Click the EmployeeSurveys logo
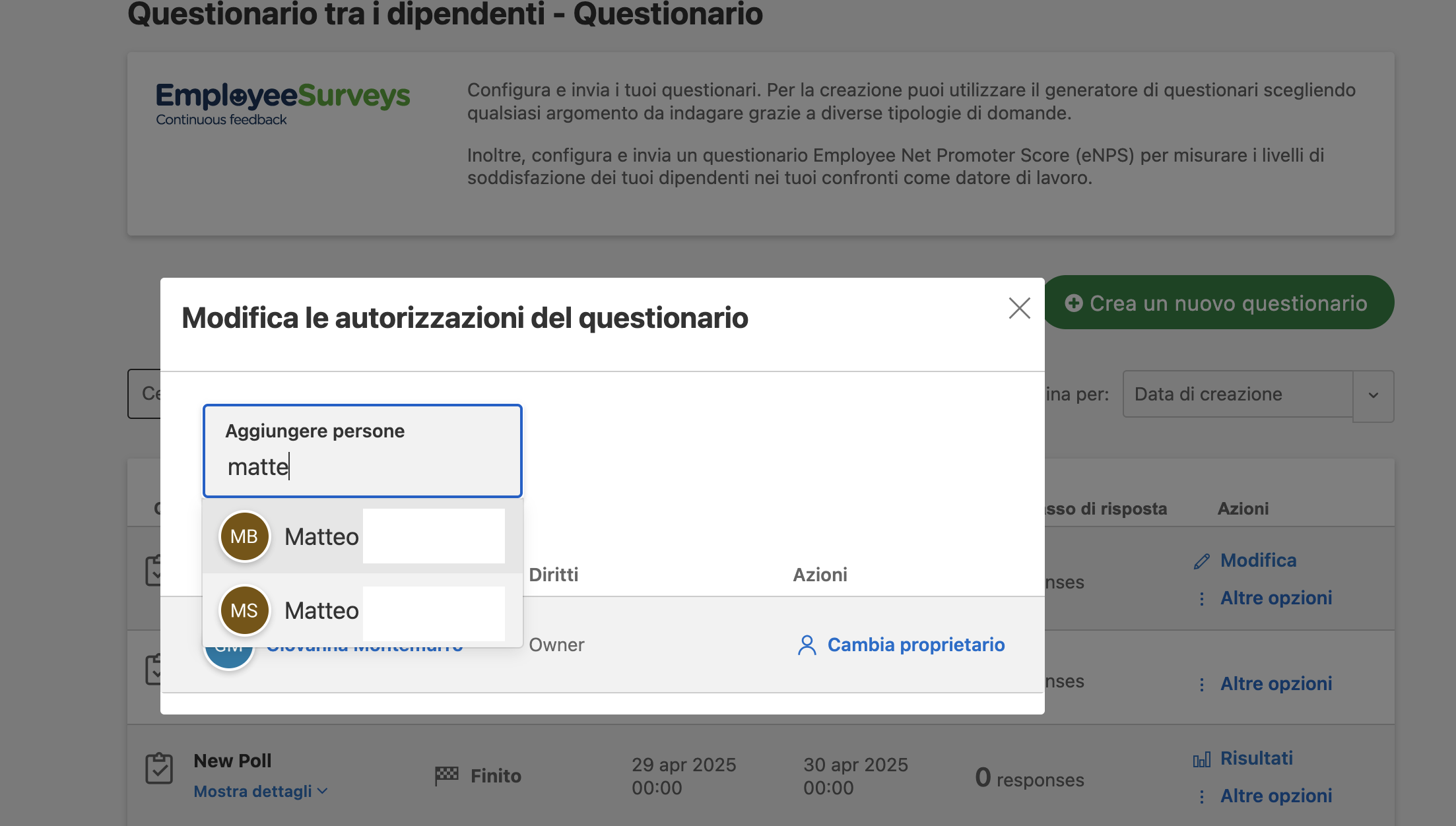The height and width of the screenshot is (826, 1456). (x=282, y=103)
